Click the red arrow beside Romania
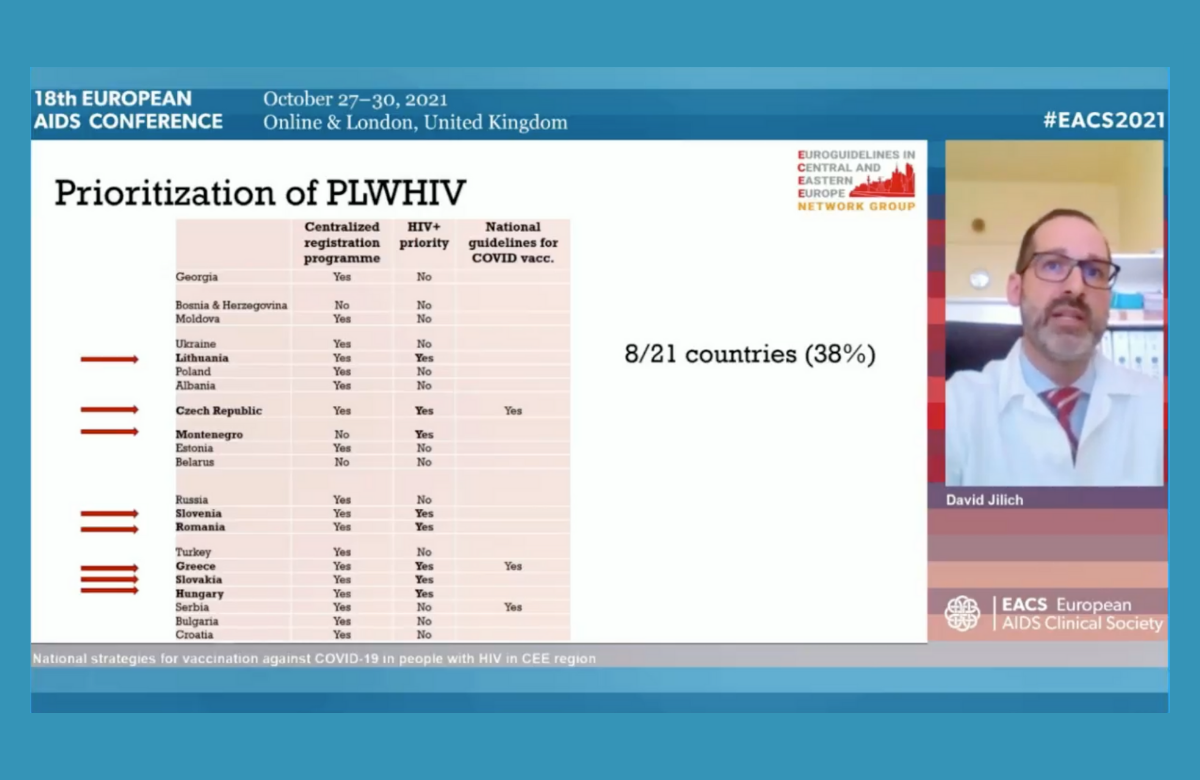This screenshot has height=780, width=1200. [109, 528]
